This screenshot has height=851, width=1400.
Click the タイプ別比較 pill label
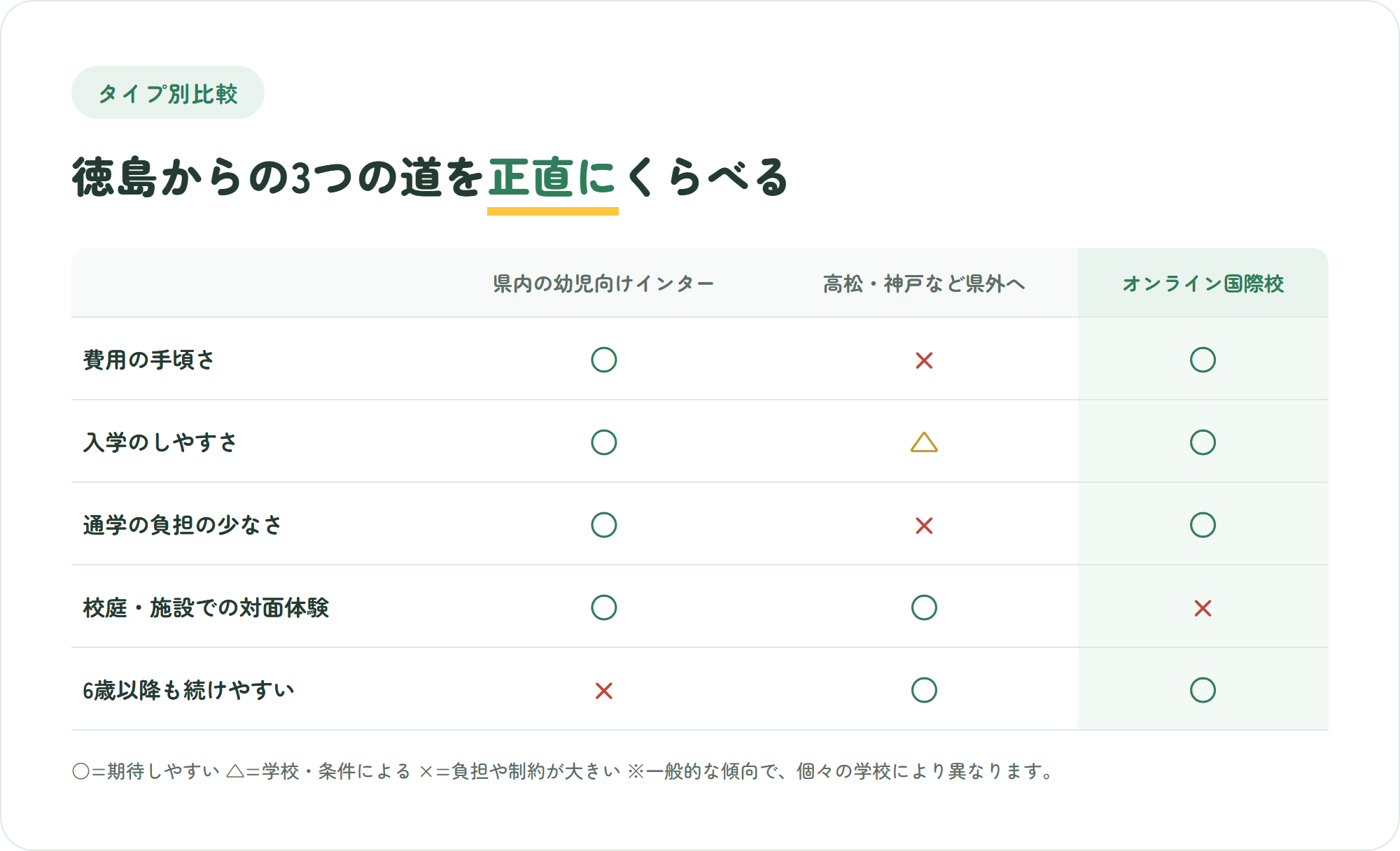168,93
